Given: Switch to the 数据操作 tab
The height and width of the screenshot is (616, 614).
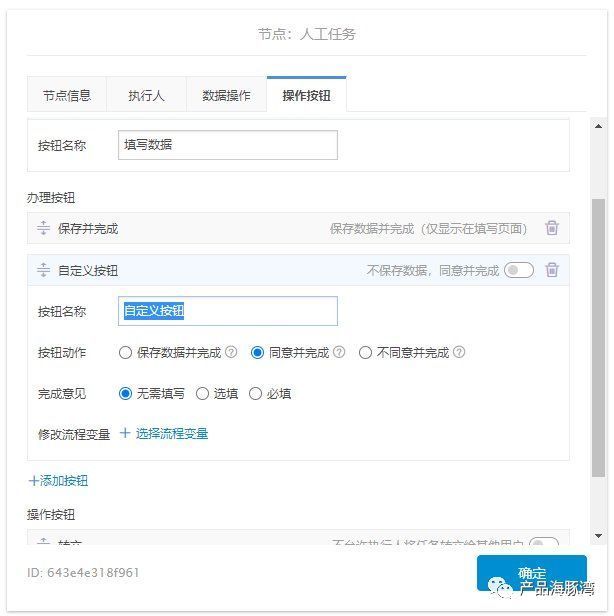Looking at the screenshot, I should [226, 95].
